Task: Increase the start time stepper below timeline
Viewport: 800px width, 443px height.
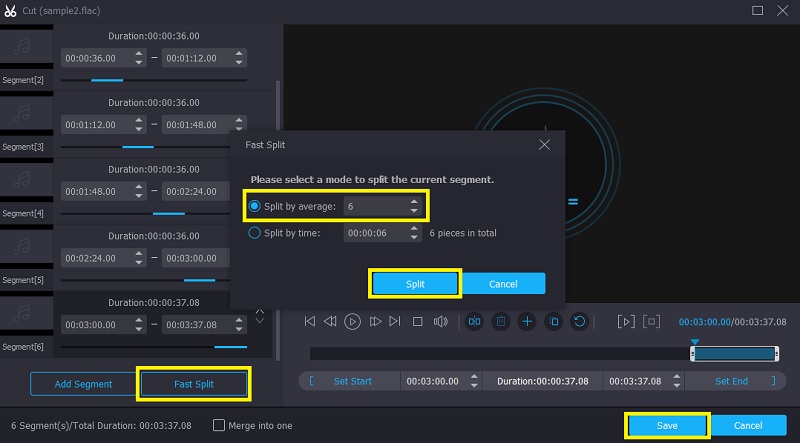Action: point(474,377)
